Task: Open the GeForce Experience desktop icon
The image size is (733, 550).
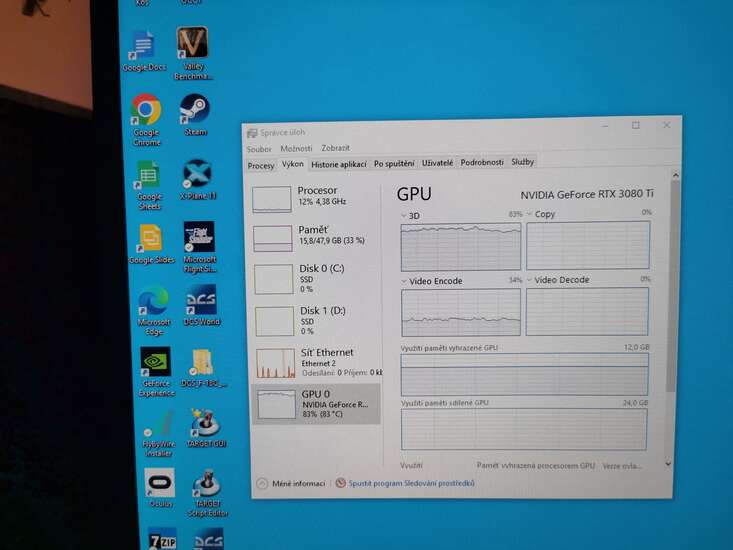Action: (156, 372)
